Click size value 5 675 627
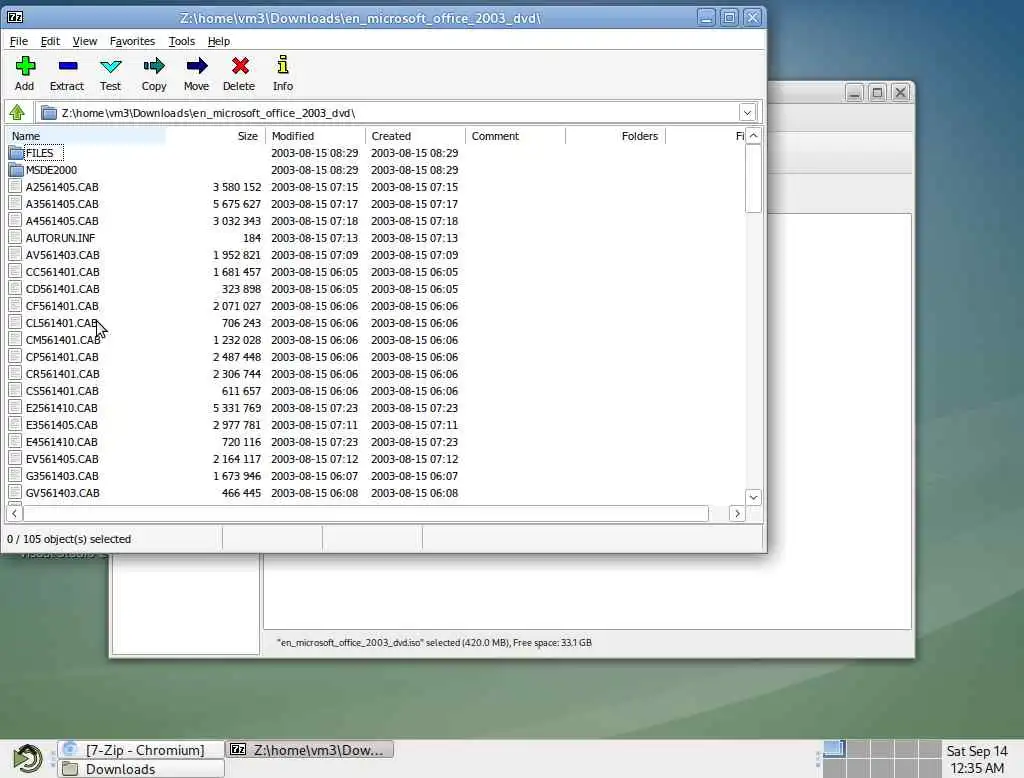 (x=236, y=204)
